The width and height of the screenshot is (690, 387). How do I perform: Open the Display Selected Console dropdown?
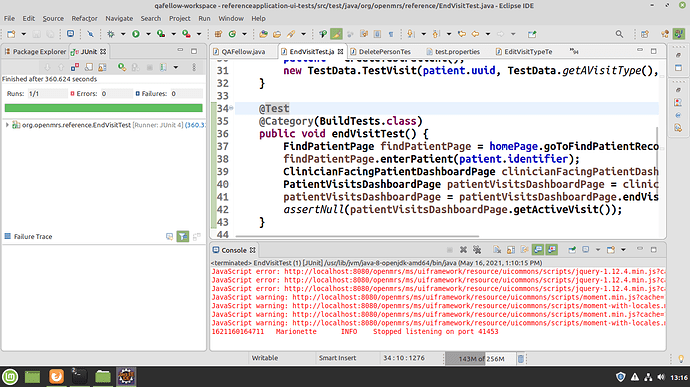[598, 250]
